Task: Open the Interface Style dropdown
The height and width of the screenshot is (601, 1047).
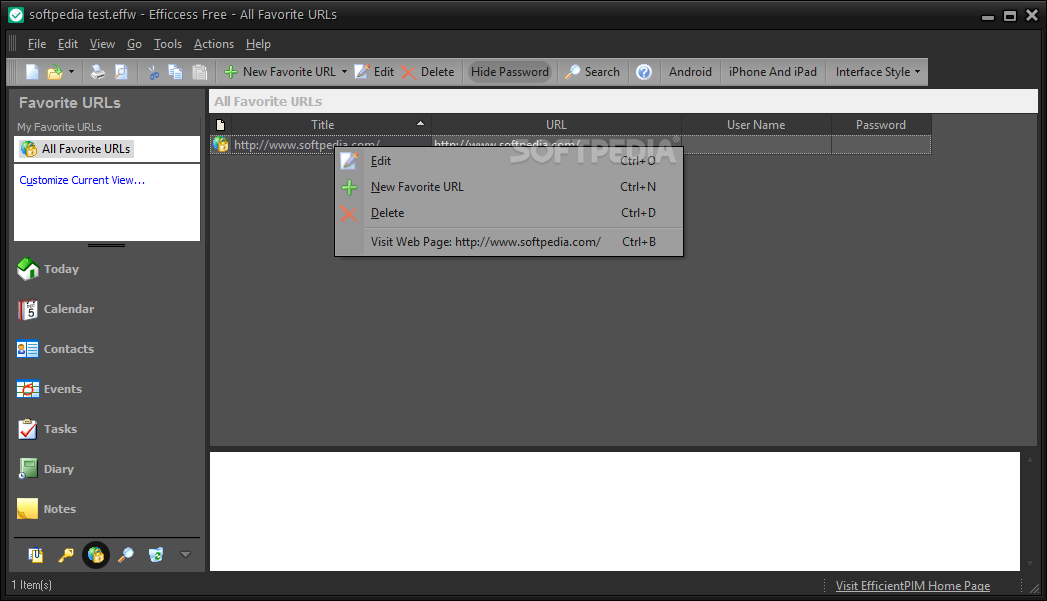Action: coord(877,71)
